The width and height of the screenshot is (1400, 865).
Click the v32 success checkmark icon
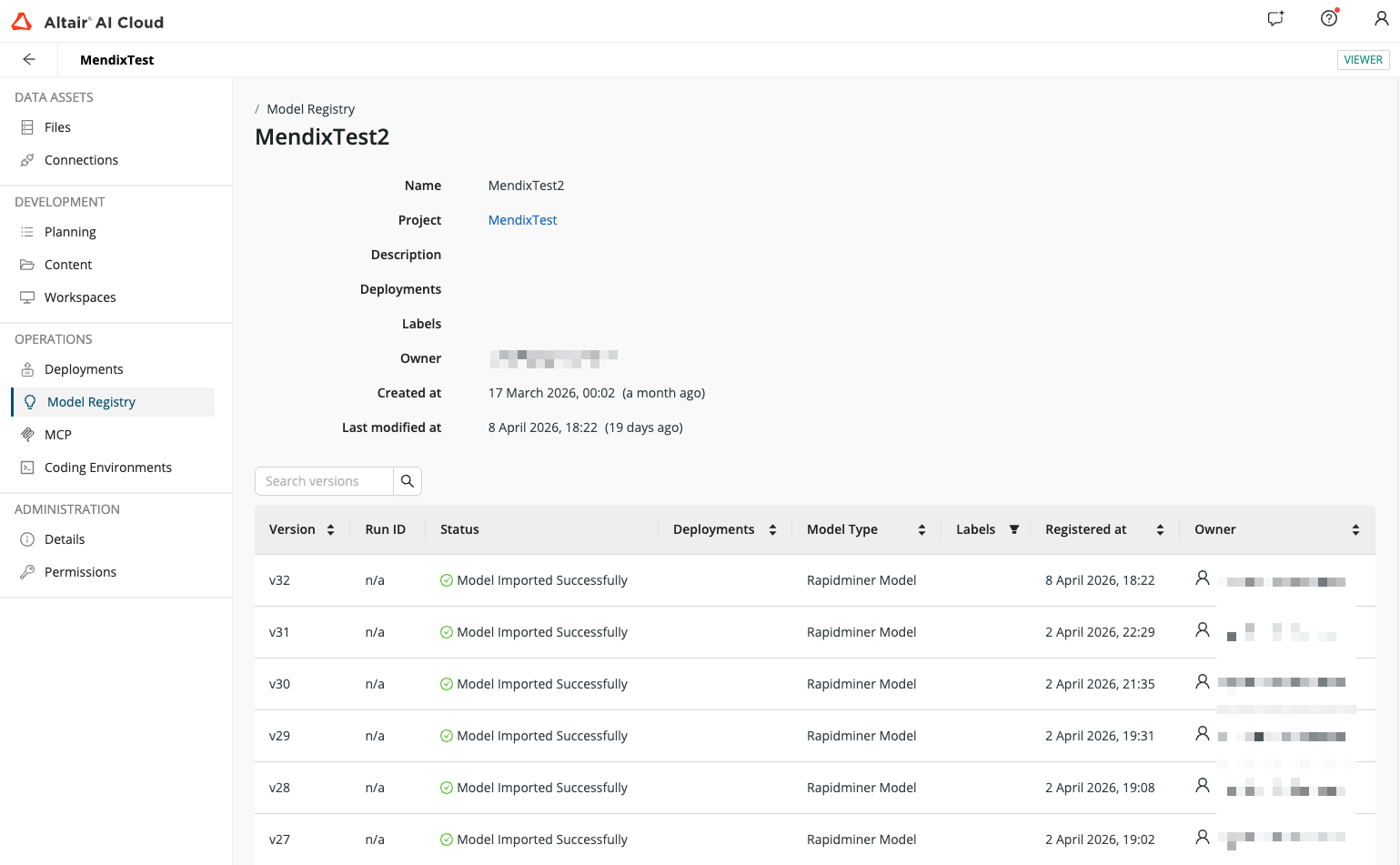447,580
